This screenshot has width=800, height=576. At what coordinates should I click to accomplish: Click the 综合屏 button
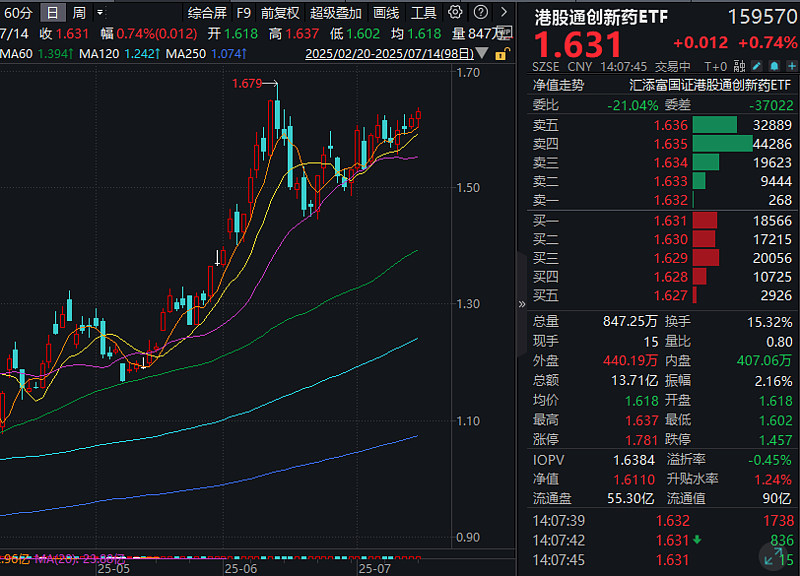coord(207,13)
